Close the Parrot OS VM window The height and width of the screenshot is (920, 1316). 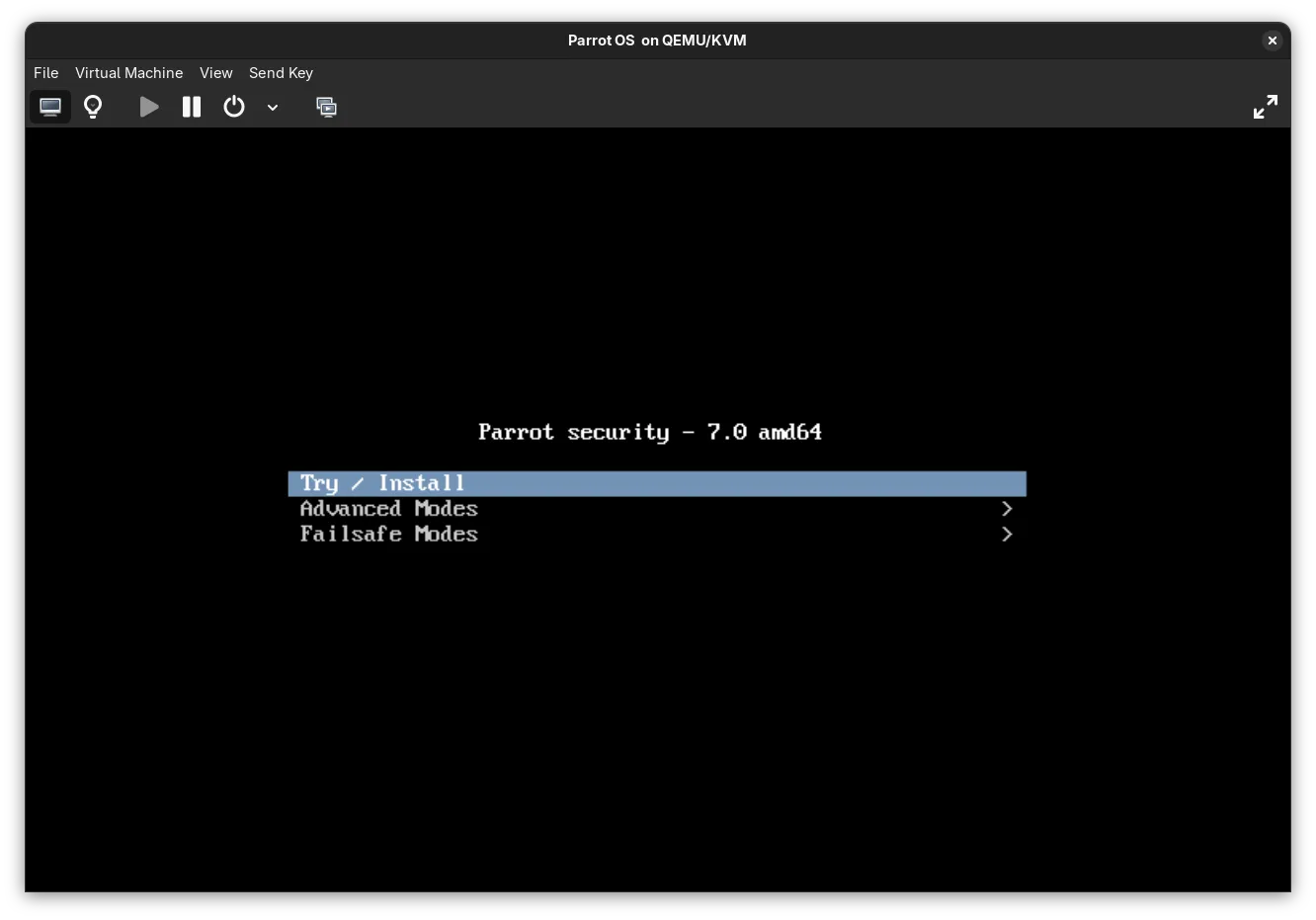(1273, 41)
